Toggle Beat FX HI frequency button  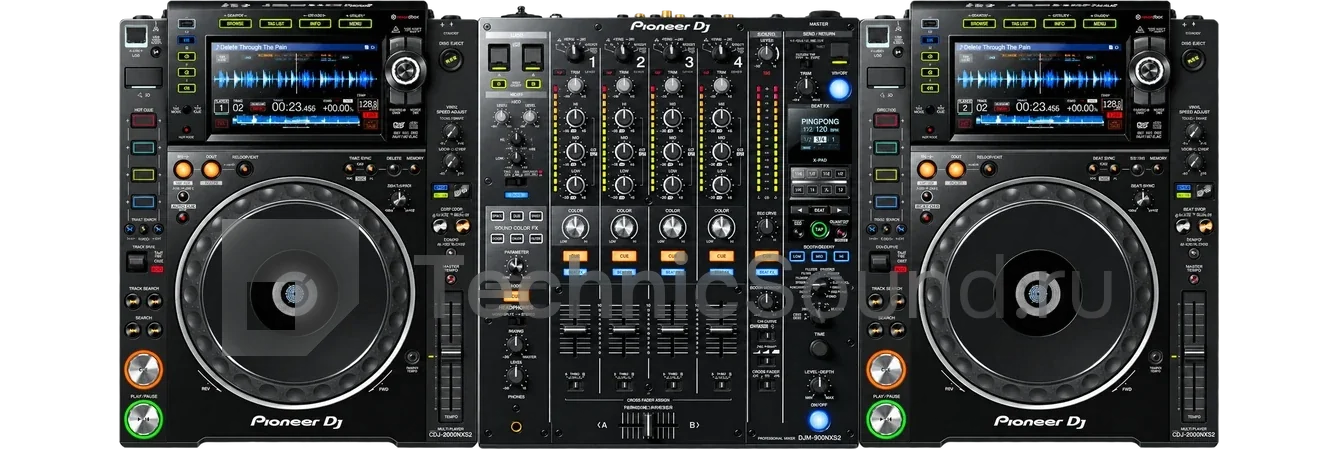click(x=840, y=256)
